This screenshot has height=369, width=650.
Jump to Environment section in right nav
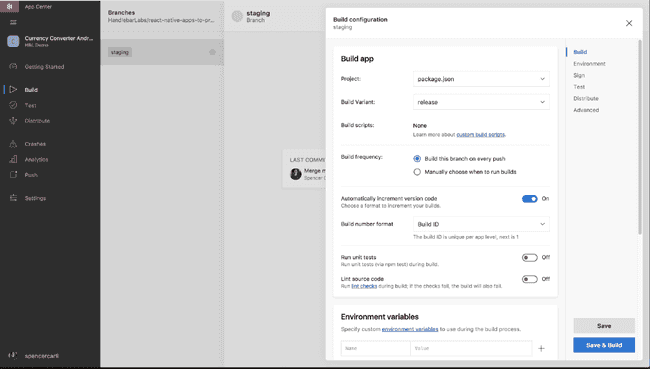pos(589,63)
